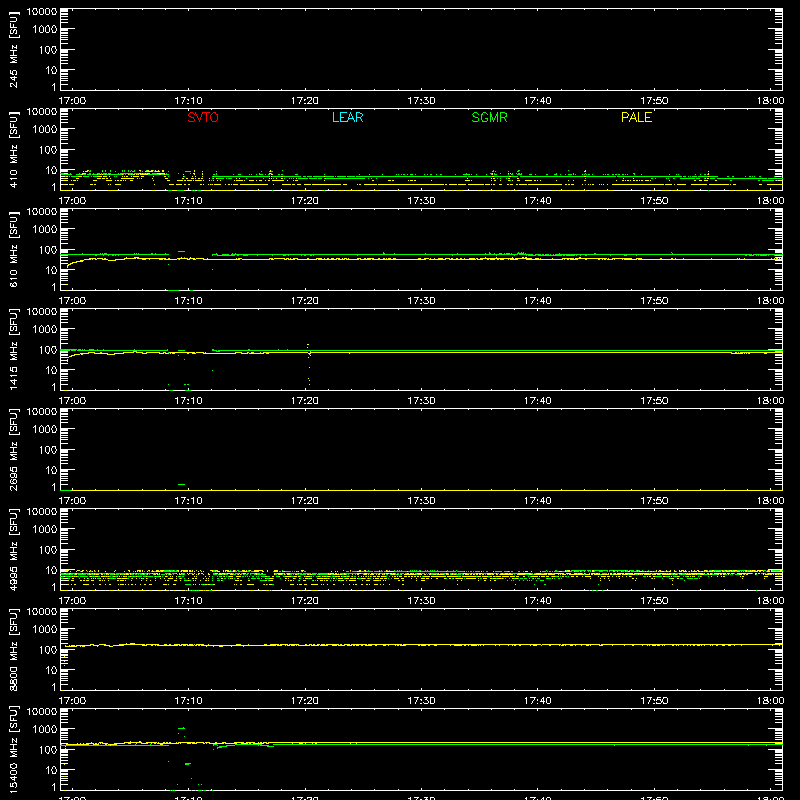
Task: Click 17:40 label under the 410 MHz plot
Action: coord(538,201)
